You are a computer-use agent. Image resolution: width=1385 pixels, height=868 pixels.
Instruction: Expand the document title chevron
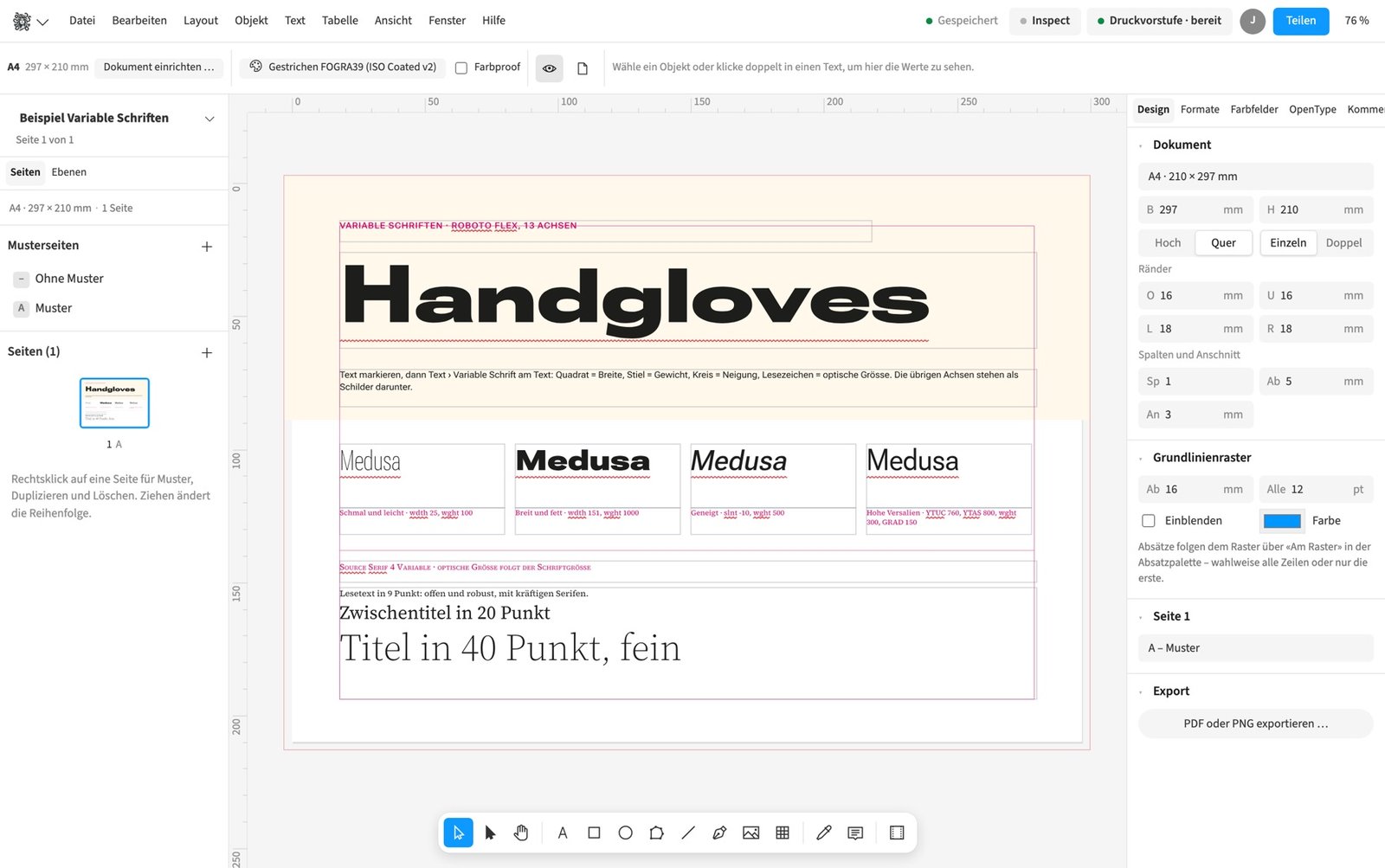(209, 119)
